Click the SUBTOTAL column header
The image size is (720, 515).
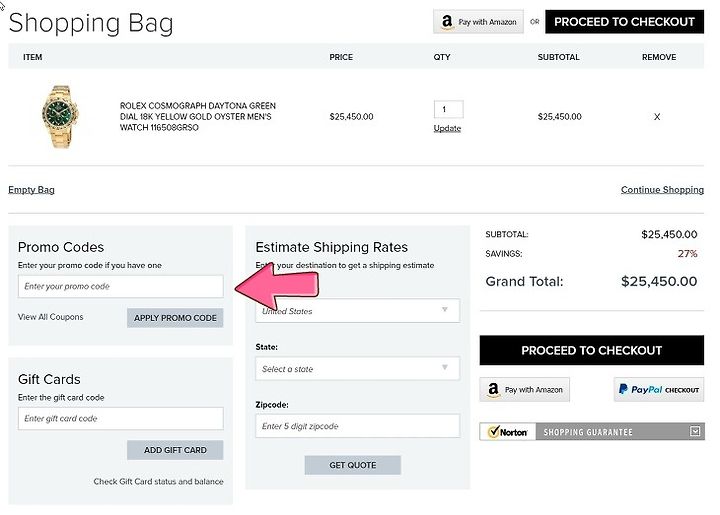click(x=558, y=57)
